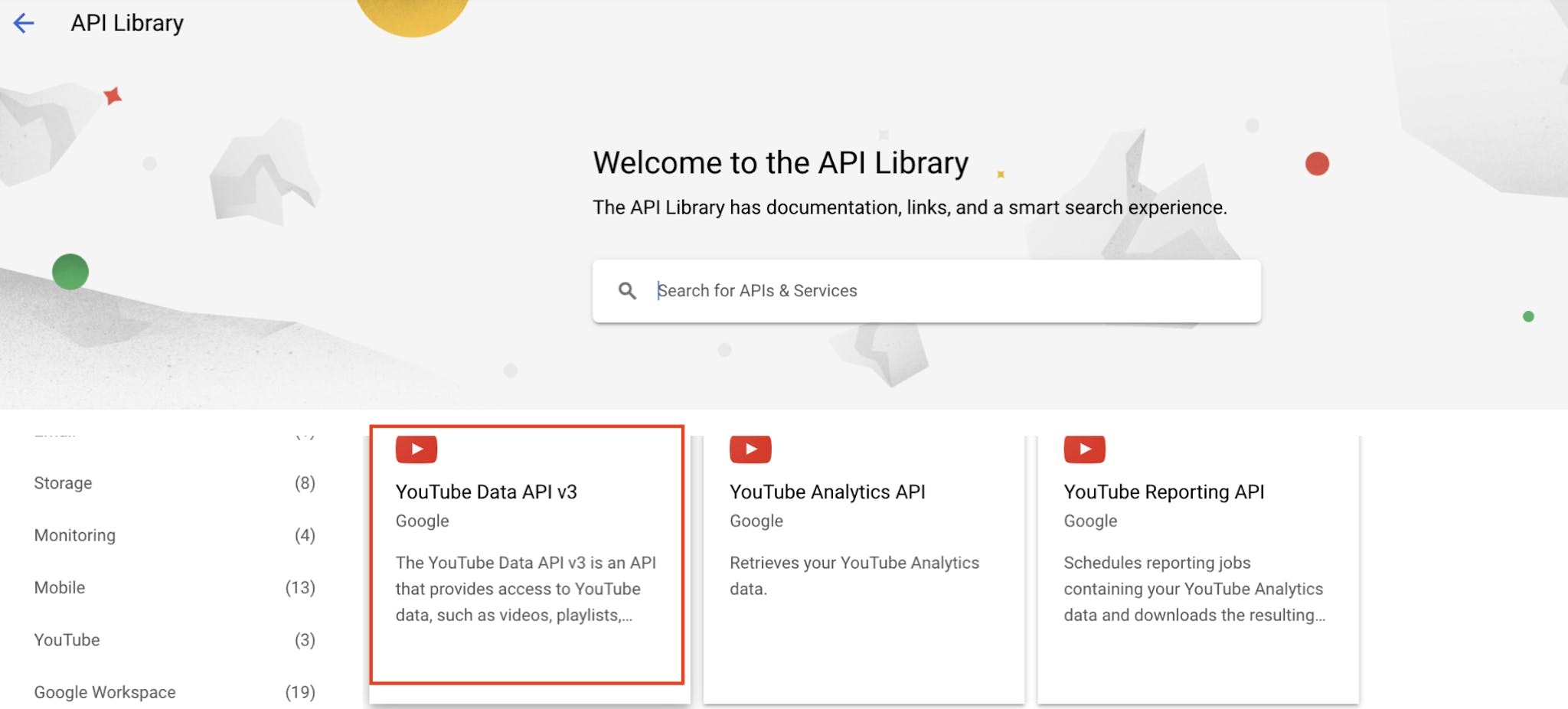
Task: Click the red play icon on YouTube Analytics API card
Action: click(750, 449)
